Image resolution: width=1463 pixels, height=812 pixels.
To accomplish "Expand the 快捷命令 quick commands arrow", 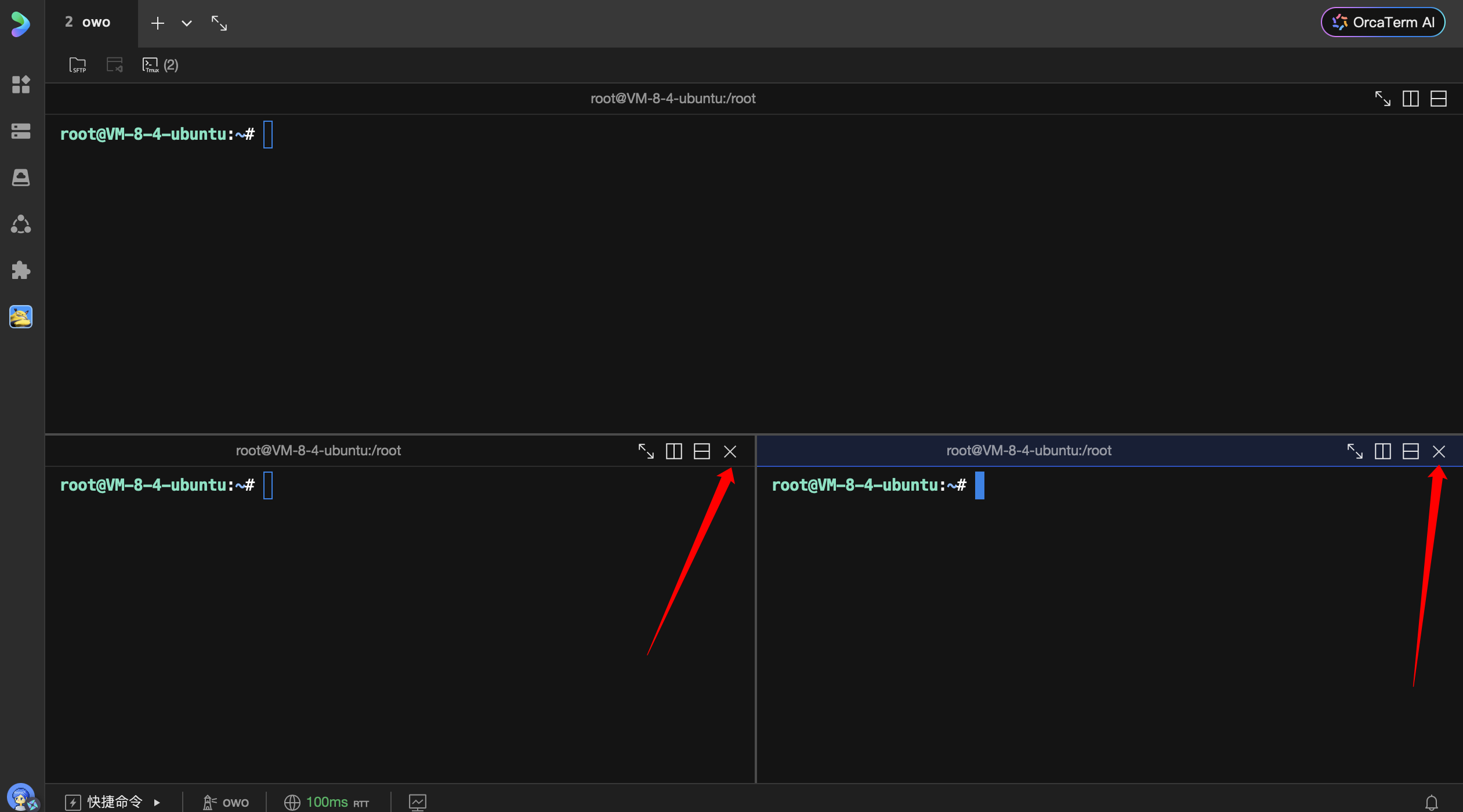I will 157,803.
